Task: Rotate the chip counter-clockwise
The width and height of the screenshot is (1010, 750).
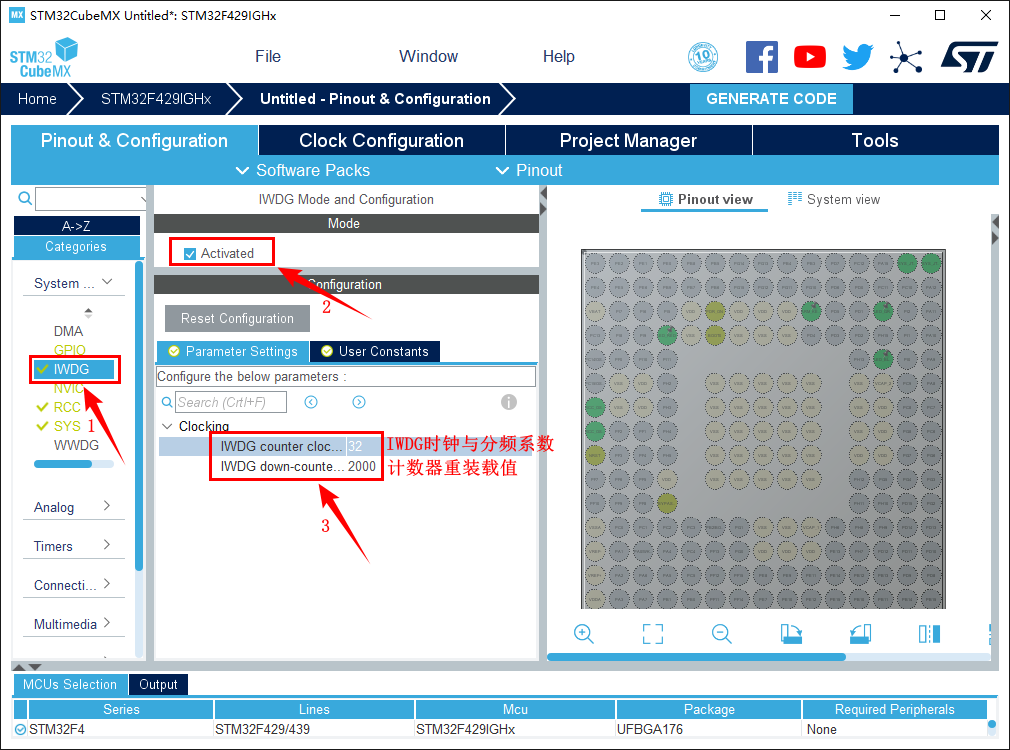Action: click(860, 634)
